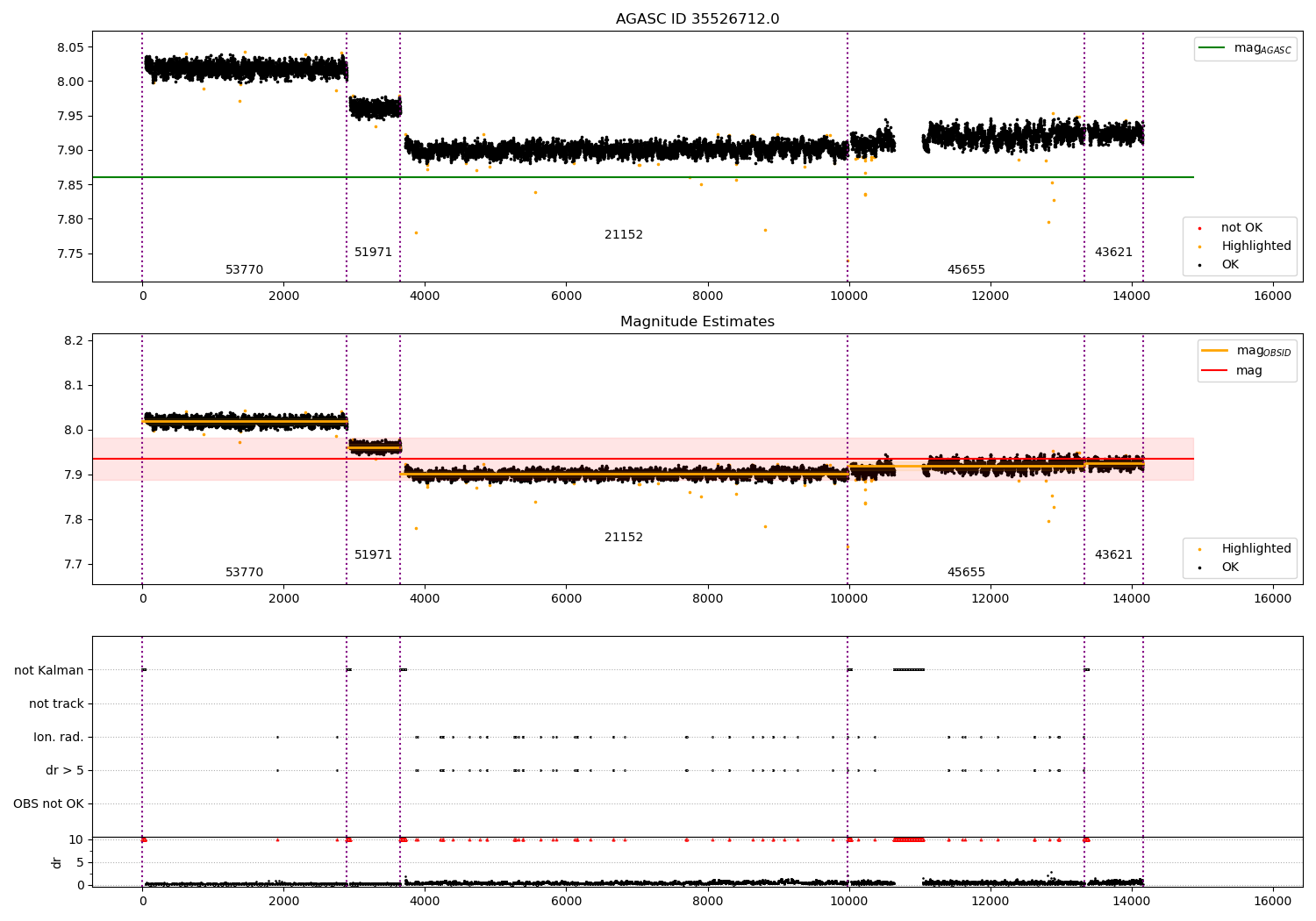Click the red-line 'mag' legend label
1316x921 pixels.
point(1249,371)
